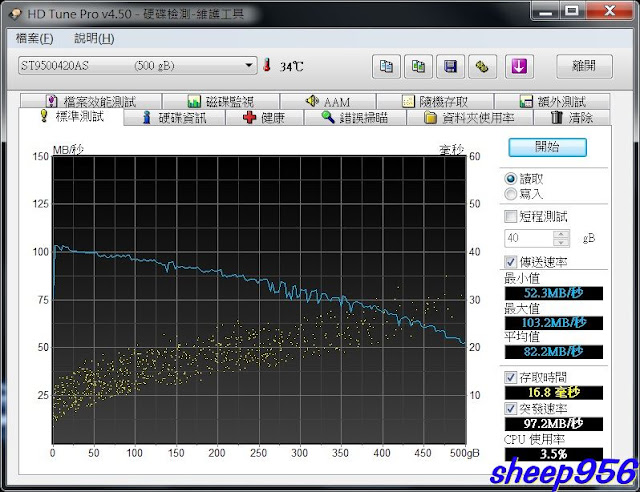
Task: Click the 34℃ temperature reading
Action: (x=292, y=66)
